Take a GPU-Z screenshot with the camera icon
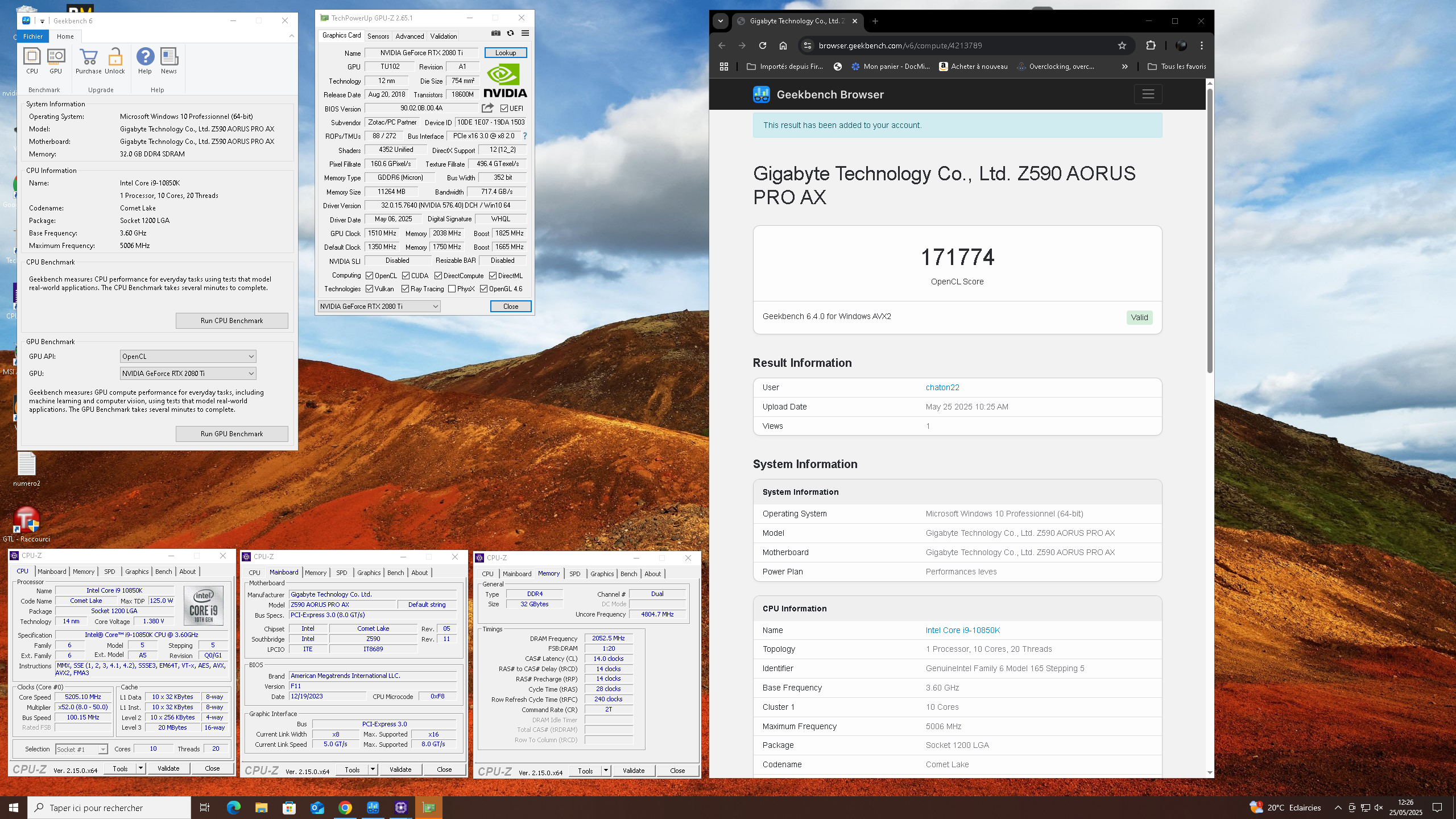 click(496, 34)
